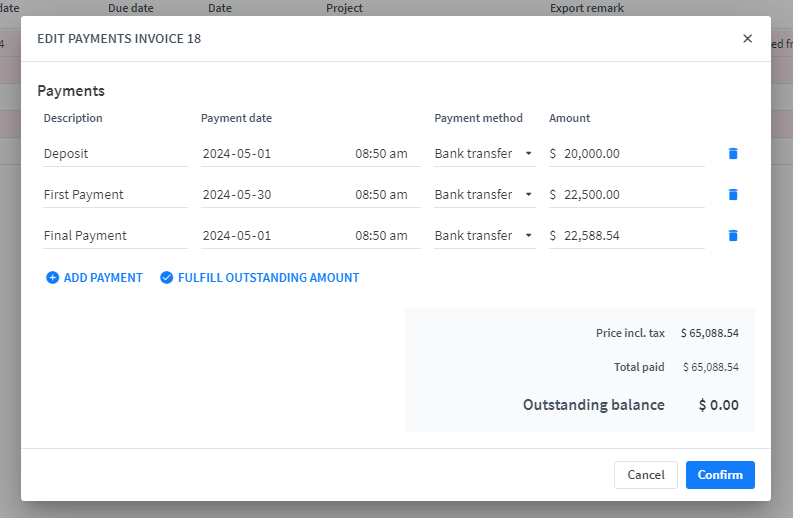Click FULFILL OUTSTANDING AMOUNT link text
The image size is (793, 518).
(x=269, y=278)
